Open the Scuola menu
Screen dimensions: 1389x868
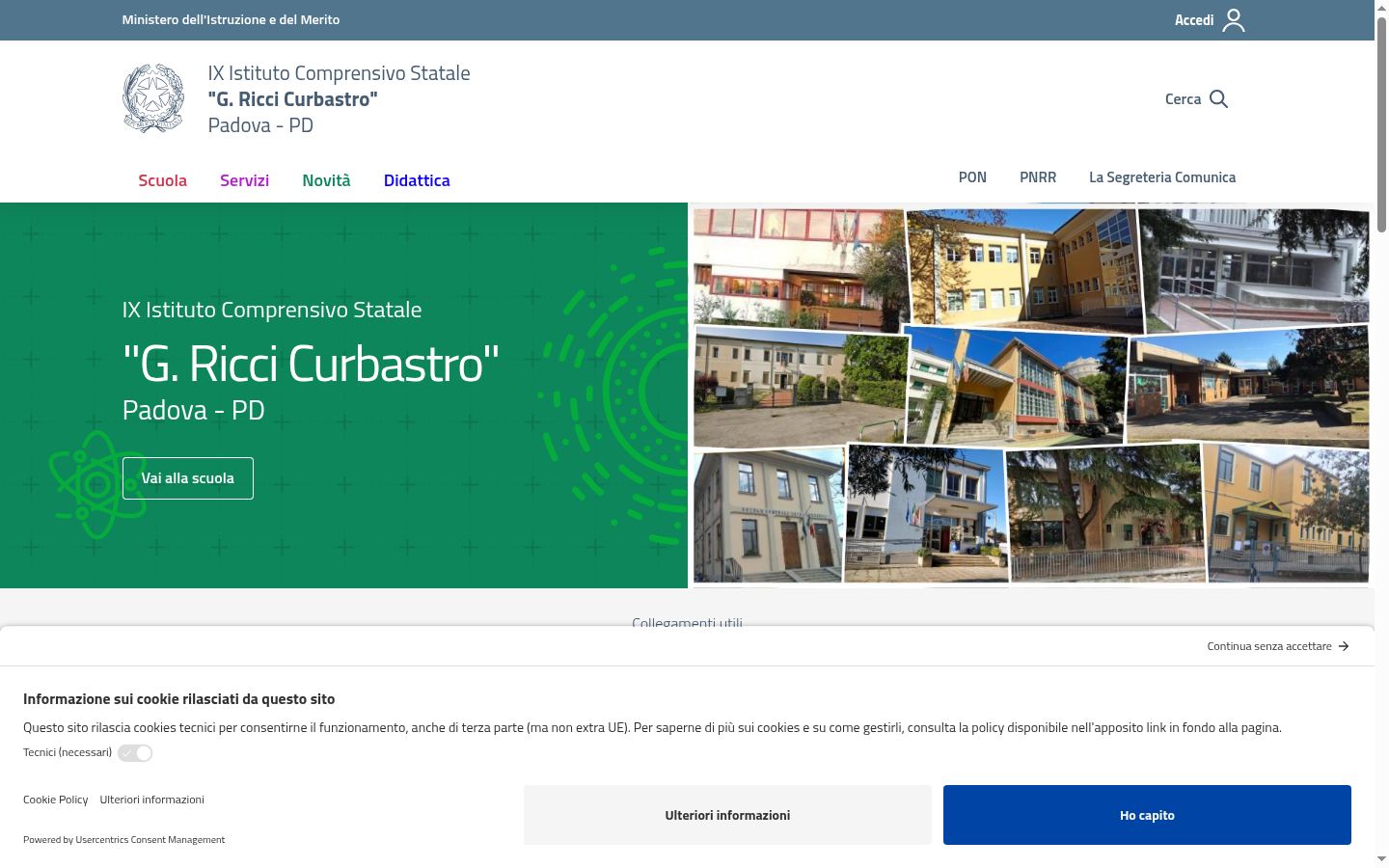tap(162, 180)
